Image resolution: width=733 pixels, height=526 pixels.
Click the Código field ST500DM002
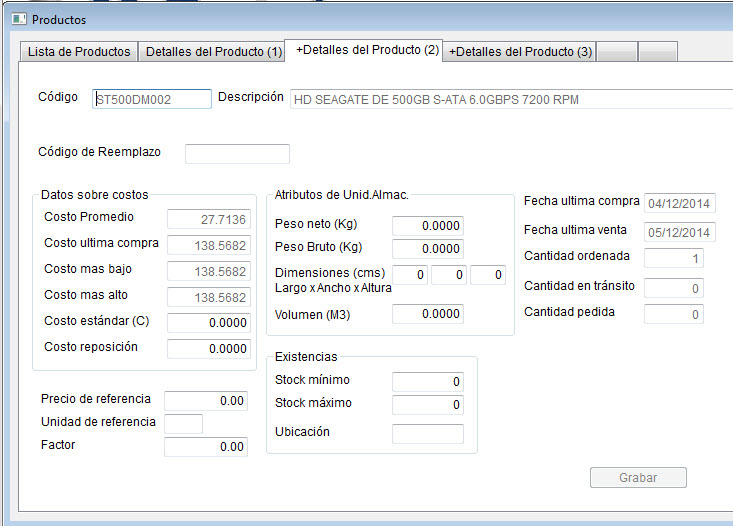[x=152, y=99]
